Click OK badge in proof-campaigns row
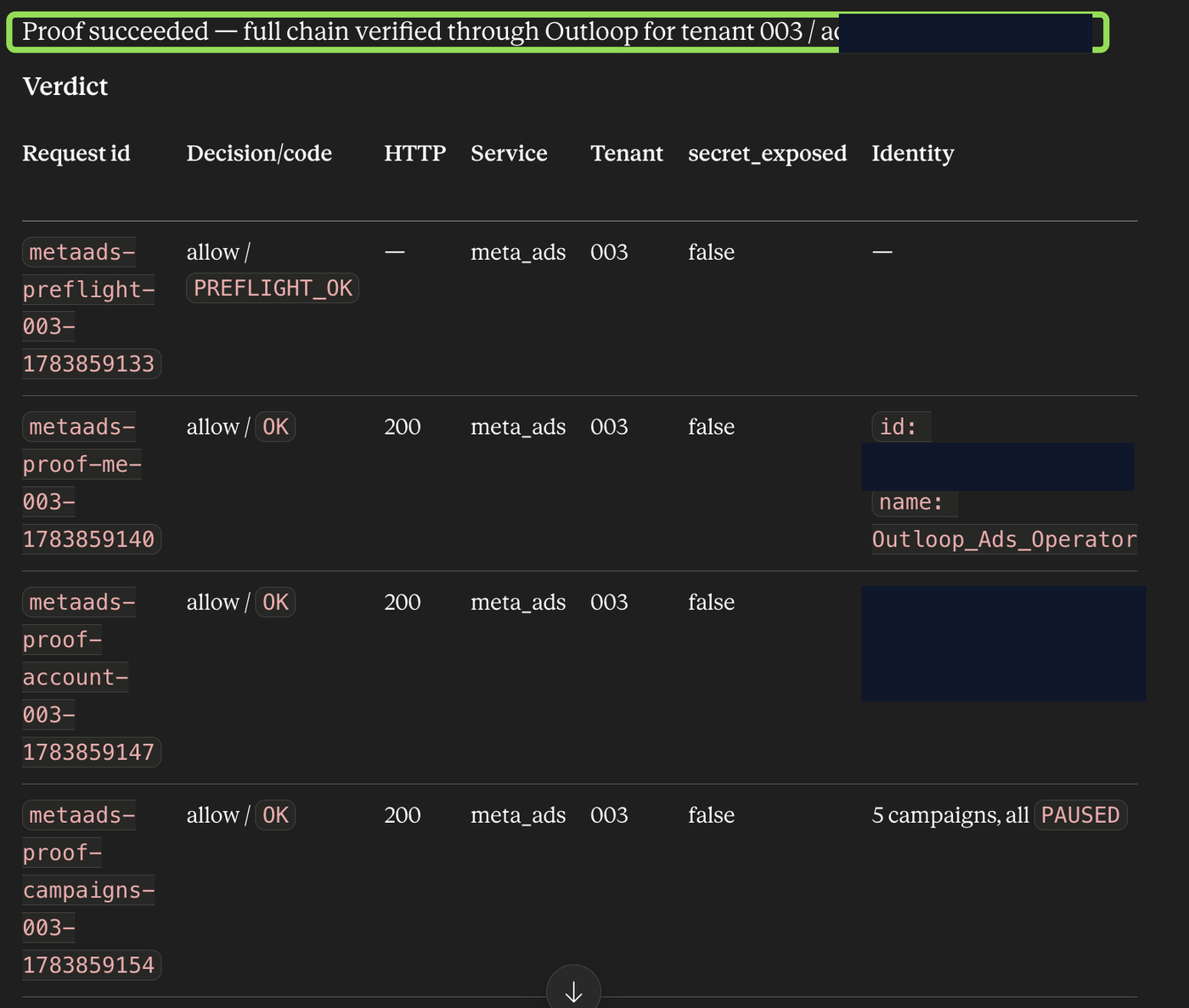The image size is (1189, 1008). coord(275,816)
